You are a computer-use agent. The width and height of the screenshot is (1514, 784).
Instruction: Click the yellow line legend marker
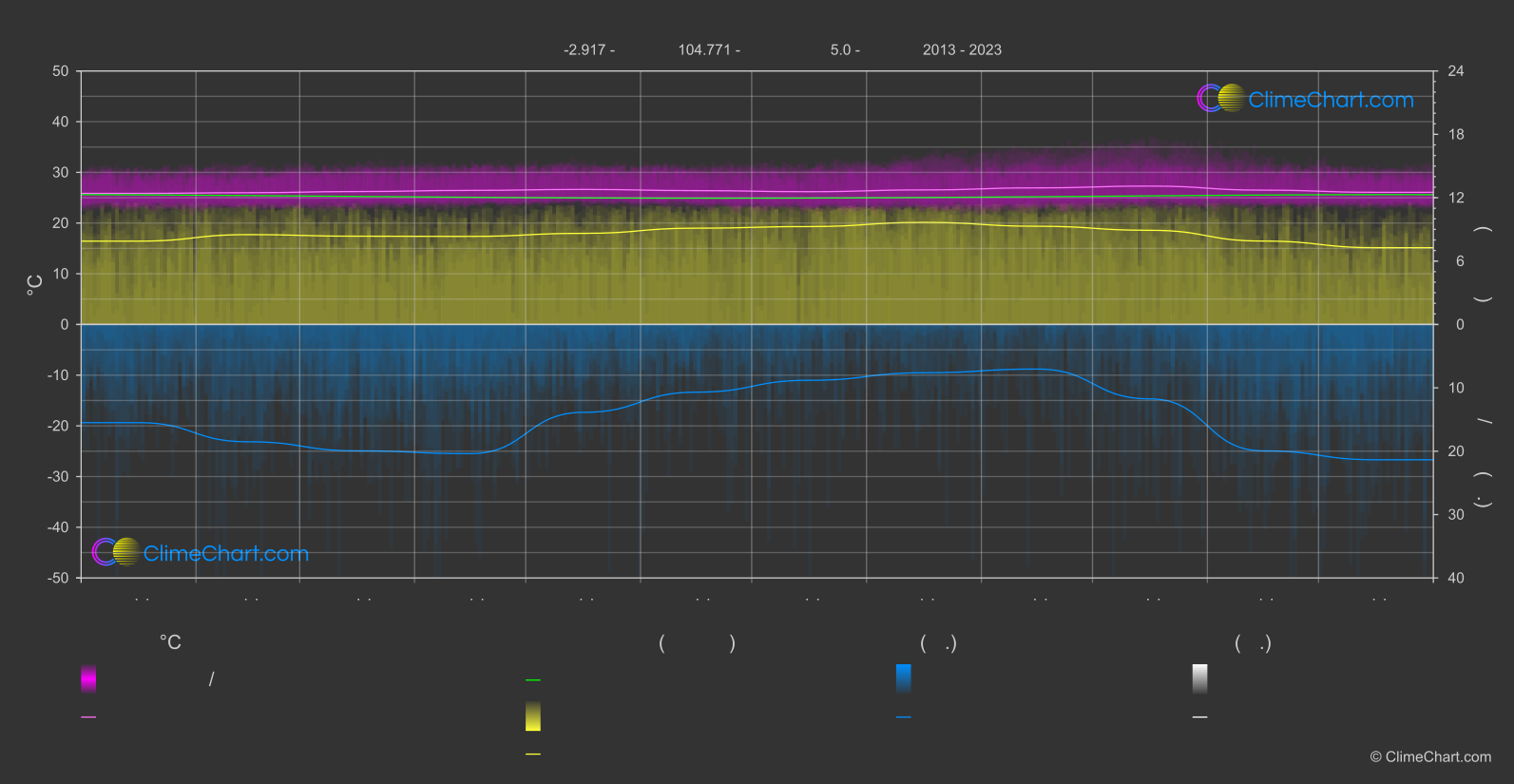coord(533,755)
